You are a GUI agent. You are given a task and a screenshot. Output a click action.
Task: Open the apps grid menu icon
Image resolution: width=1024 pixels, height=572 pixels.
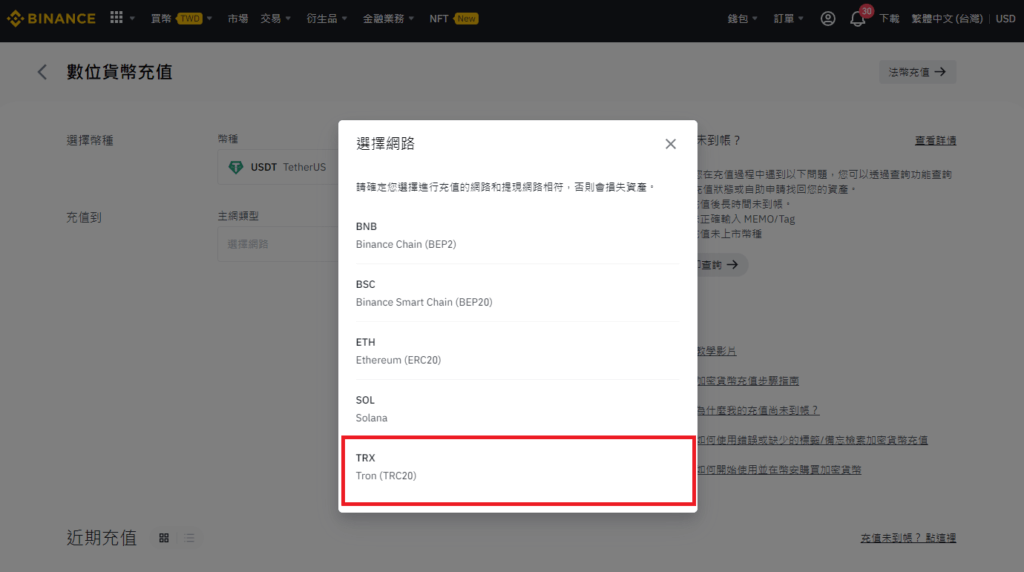tap(116, 18)
